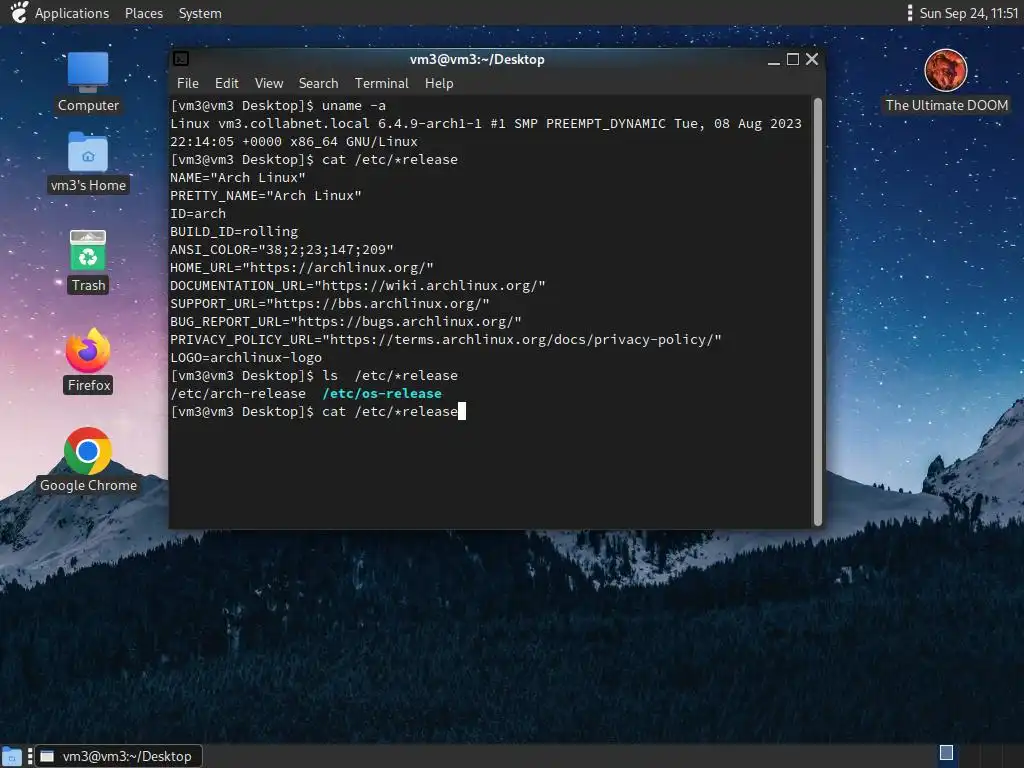The height and width of the screenshot is (768, 1024).
Task: Click the LOGO=archlinux-logo line
Action: pos(246,358)
